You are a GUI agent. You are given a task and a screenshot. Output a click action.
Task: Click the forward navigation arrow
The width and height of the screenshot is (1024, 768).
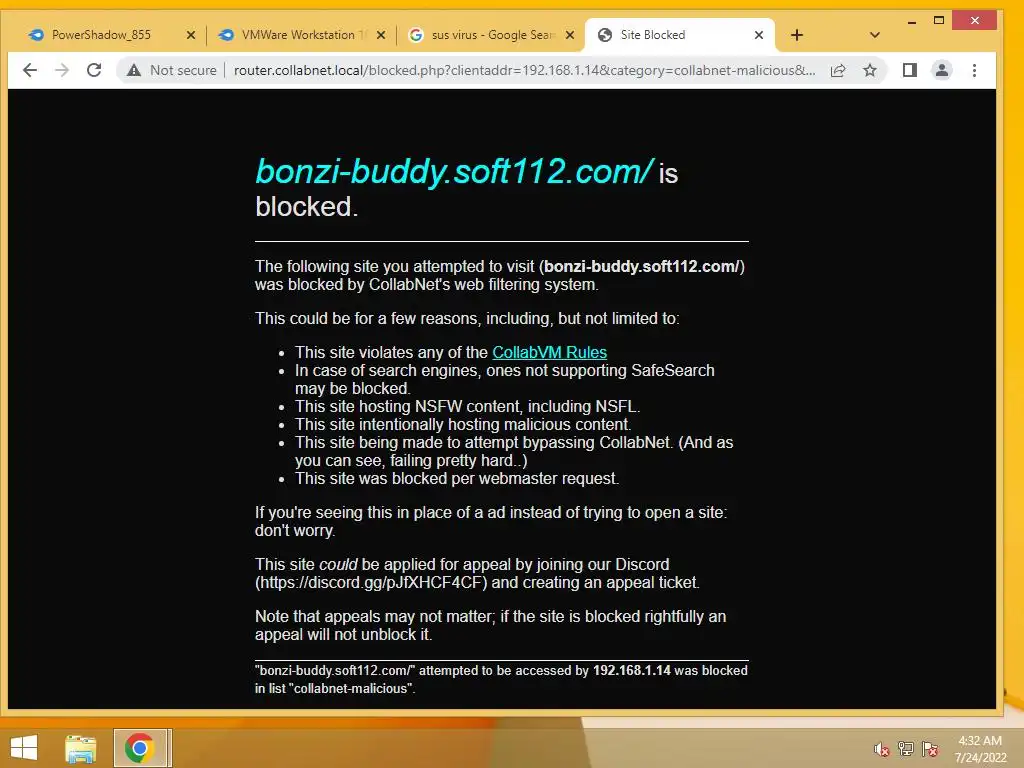pos(62,71)
